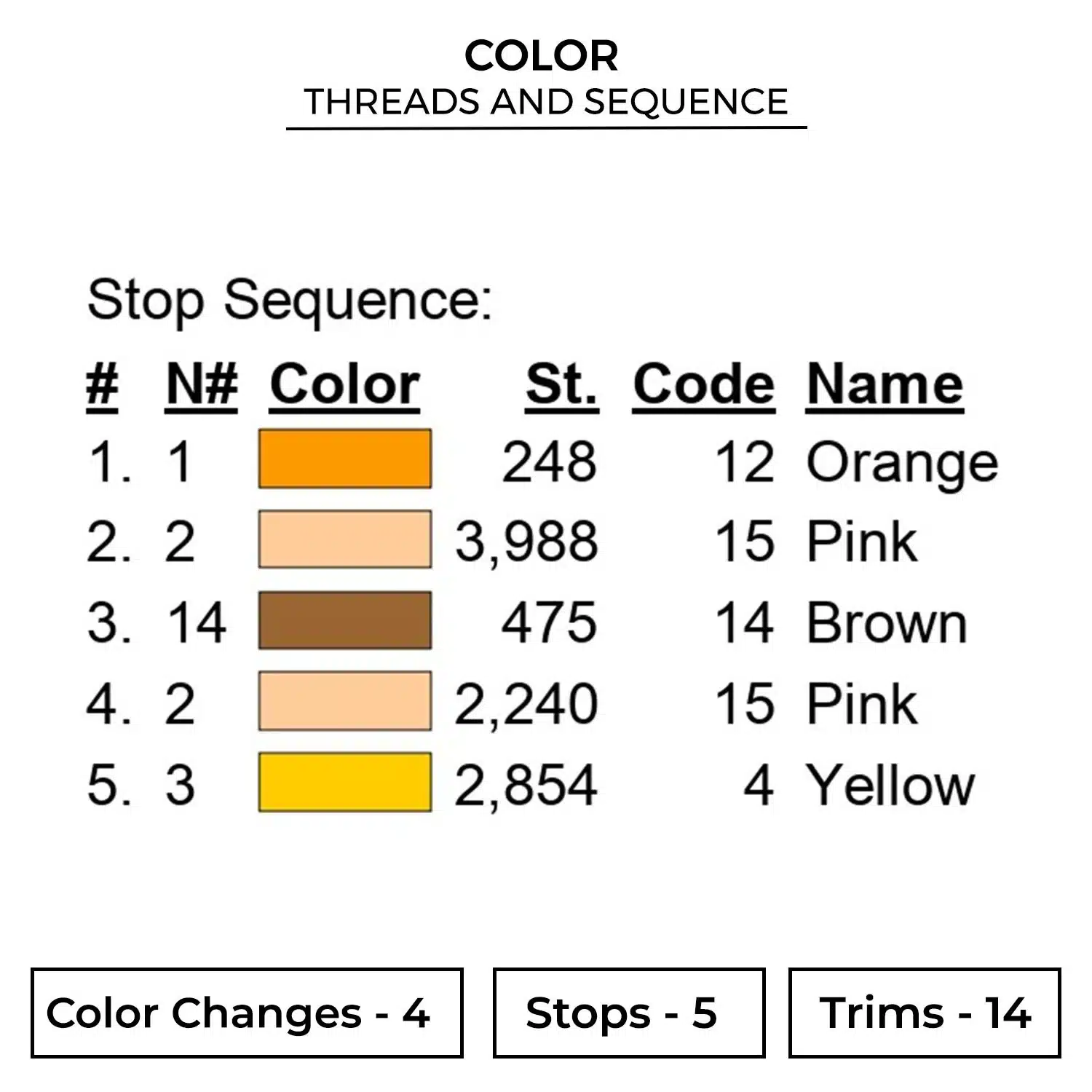Pick the pink swatch in row 4

coord(345,702)
